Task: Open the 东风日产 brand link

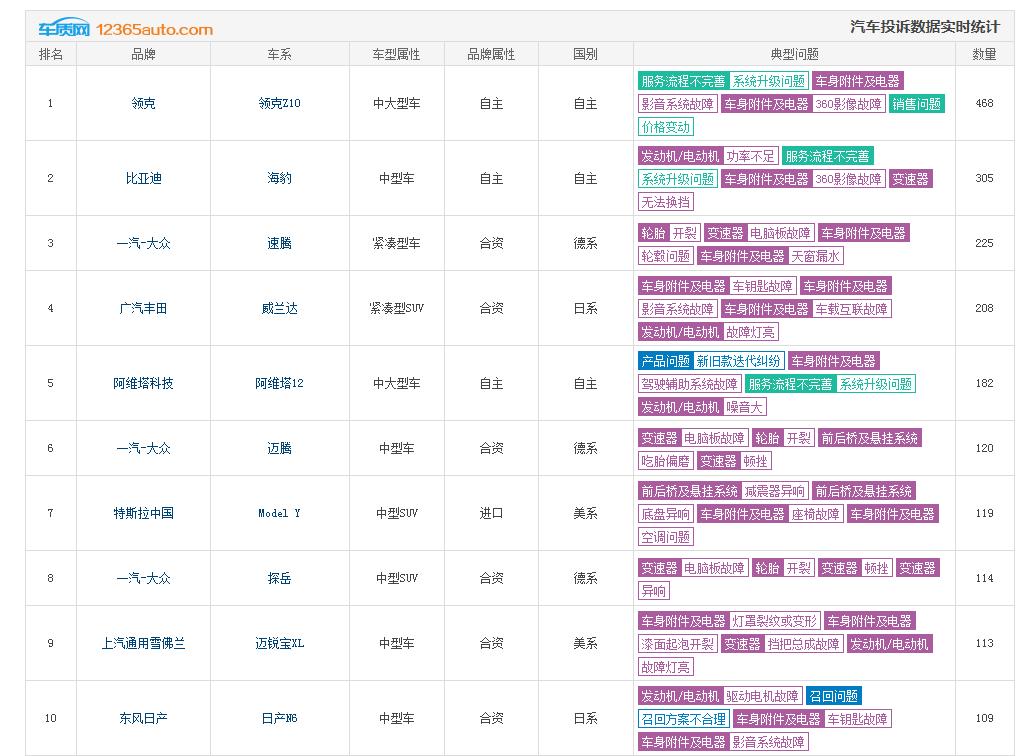Action: [143, 719]
